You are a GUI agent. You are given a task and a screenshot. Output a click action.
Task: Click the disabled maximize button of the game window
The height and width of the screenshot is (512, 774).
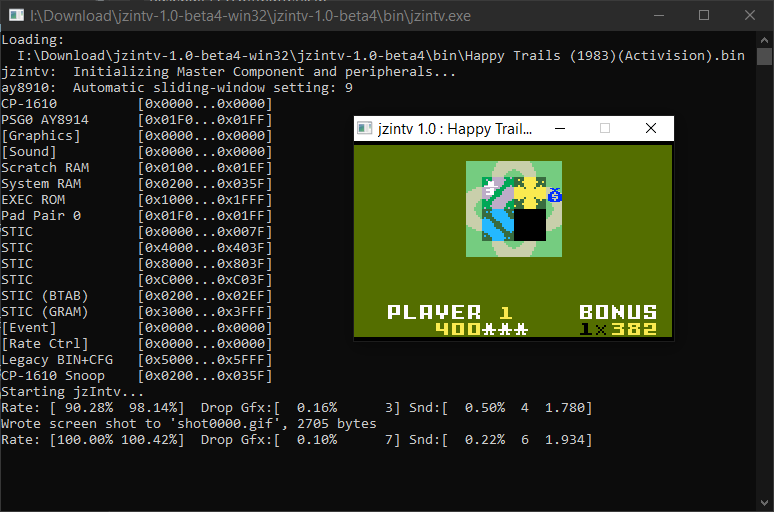click(605, 128)
